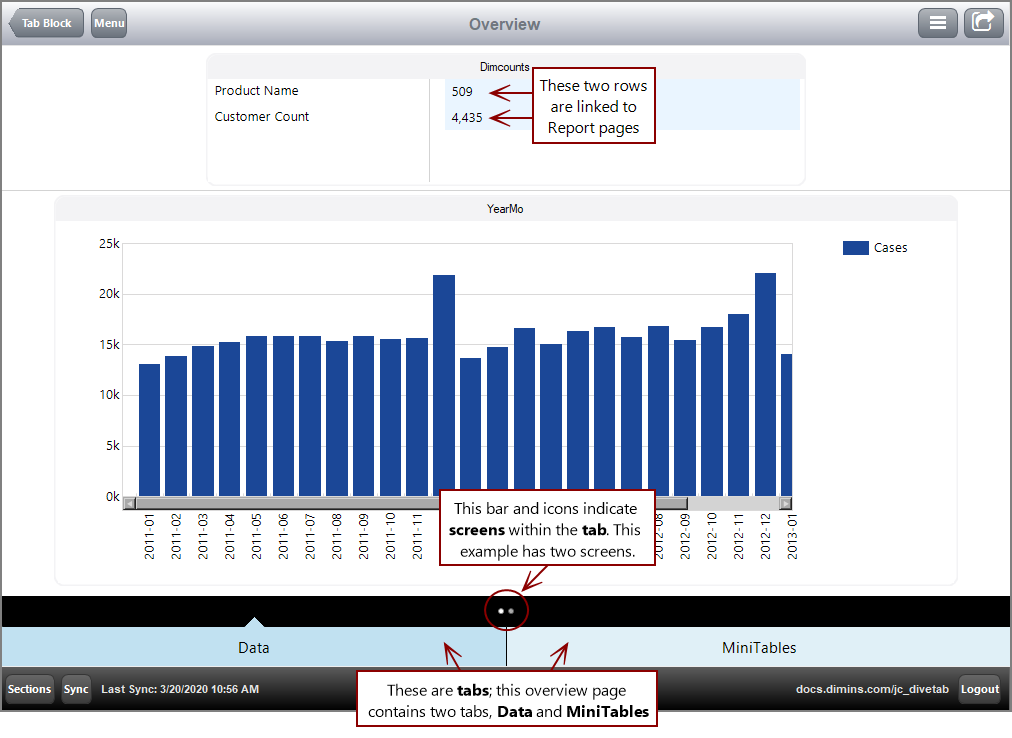
Task: Click the two-dot screen indicator
Action: [506, 609]
